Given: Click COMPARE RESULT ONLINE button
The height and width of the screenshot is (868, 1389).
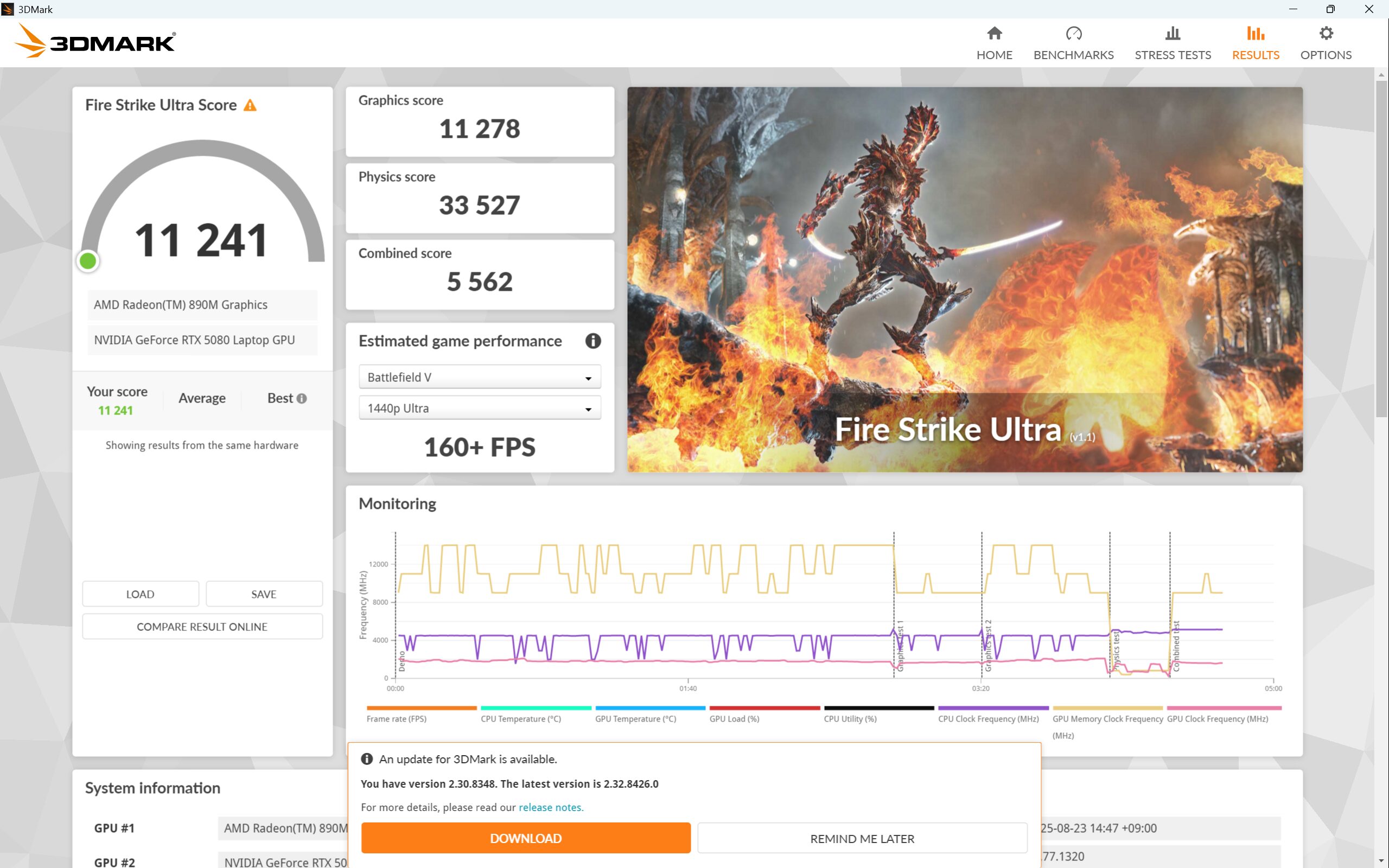Looking at the screenshot, I should point(202,627).
